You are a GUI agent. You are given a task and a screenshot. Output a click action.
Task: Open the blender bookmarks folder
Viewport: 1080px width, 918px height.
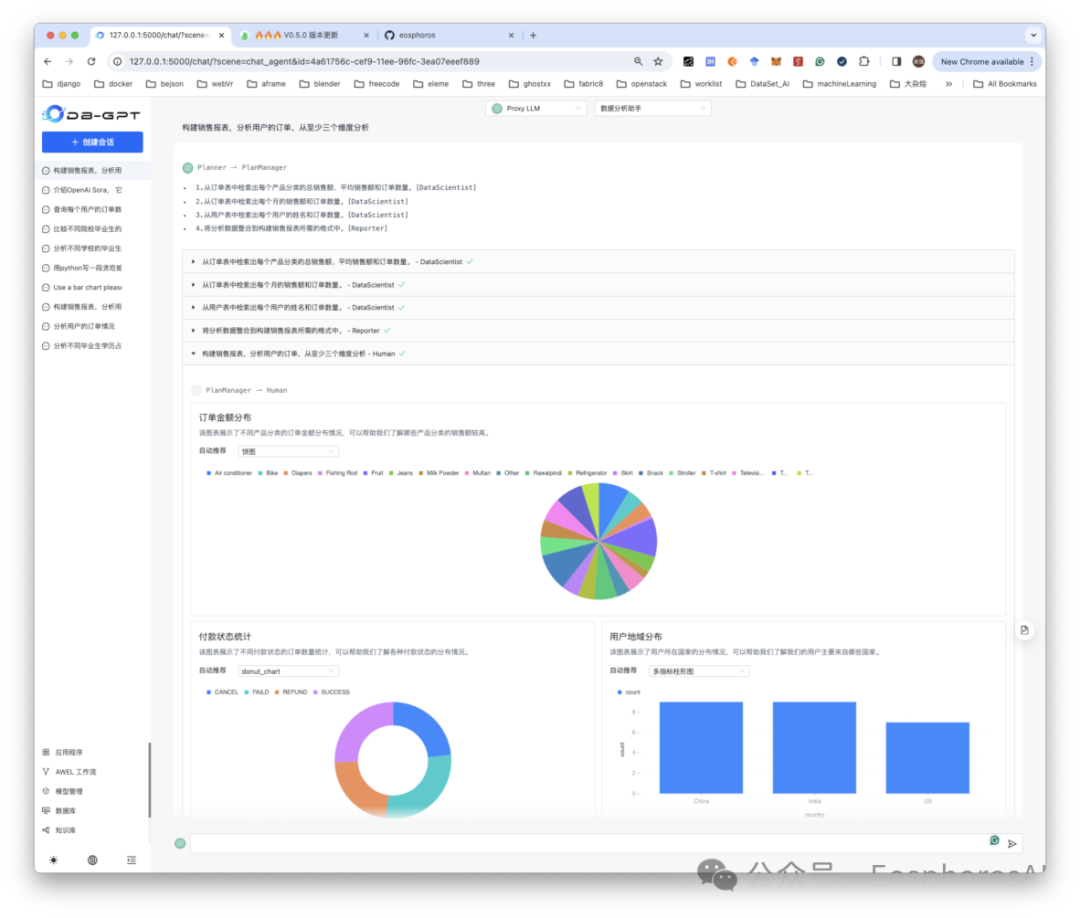[x=320, y=84]
